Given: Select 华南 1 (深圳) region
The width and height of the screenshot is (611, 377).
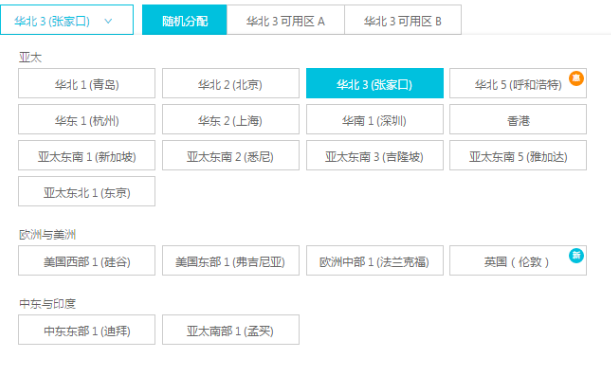Looking at the screenshot, I should click(x=375, y=119).
